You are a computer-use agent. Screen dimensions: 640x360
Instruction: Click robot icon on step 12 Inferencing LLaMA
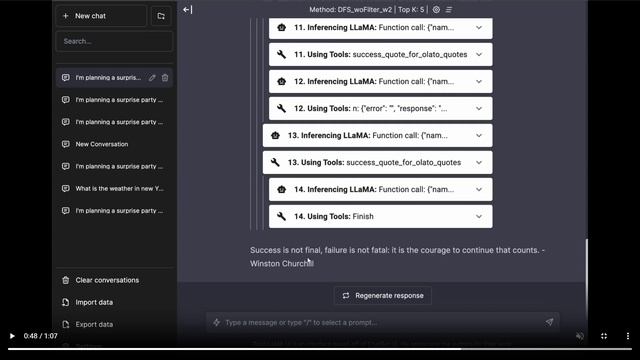tap(282, 82)
